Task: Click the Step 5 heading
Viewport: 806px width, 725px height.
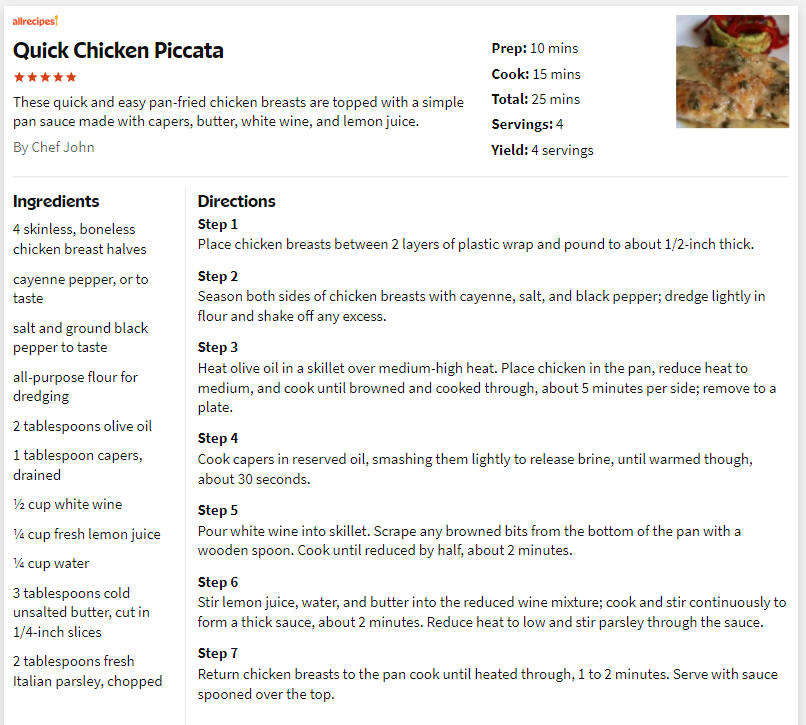Action: pos(217,510)
